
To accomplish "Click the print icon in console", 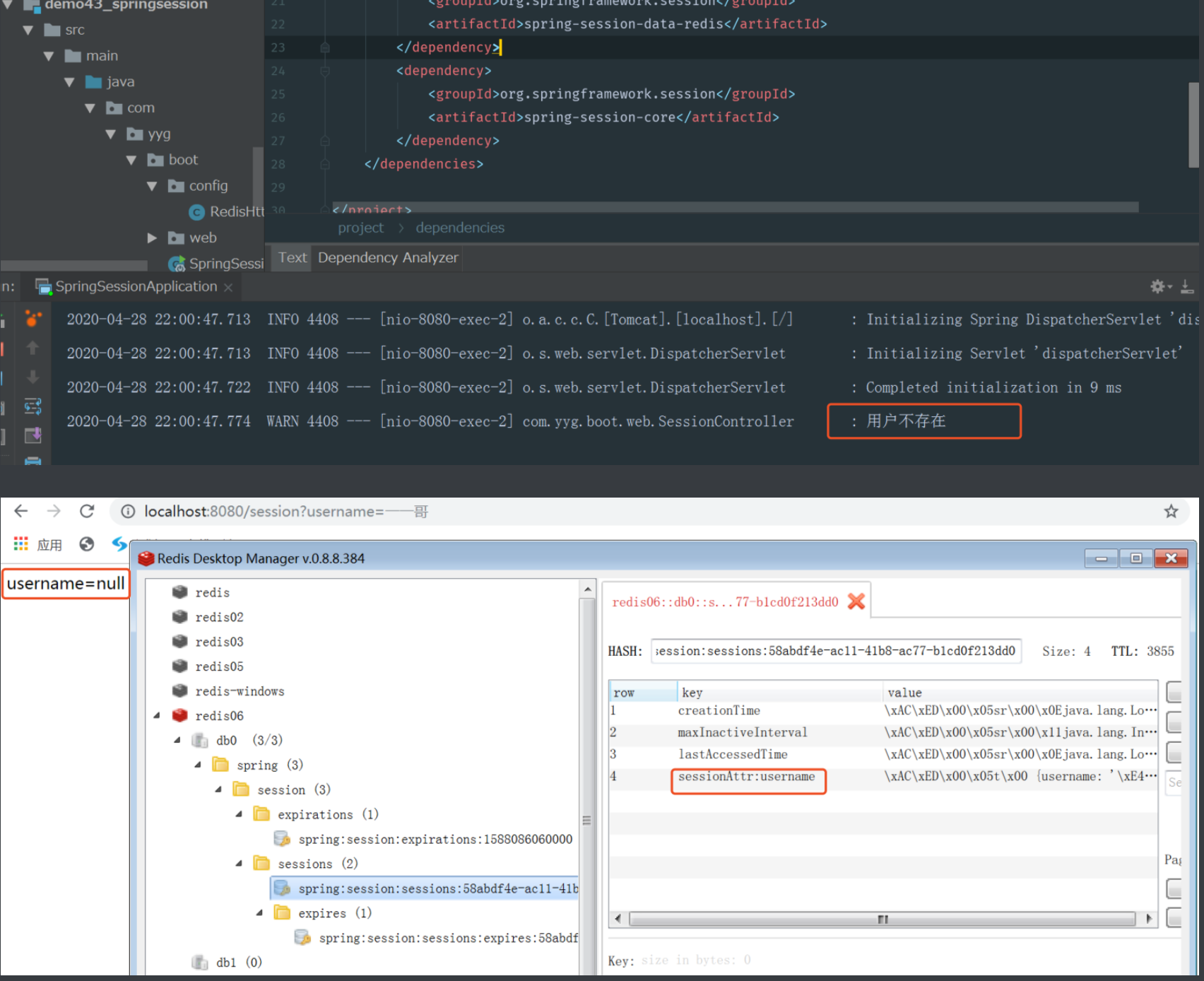I will [x=33, y=460].
